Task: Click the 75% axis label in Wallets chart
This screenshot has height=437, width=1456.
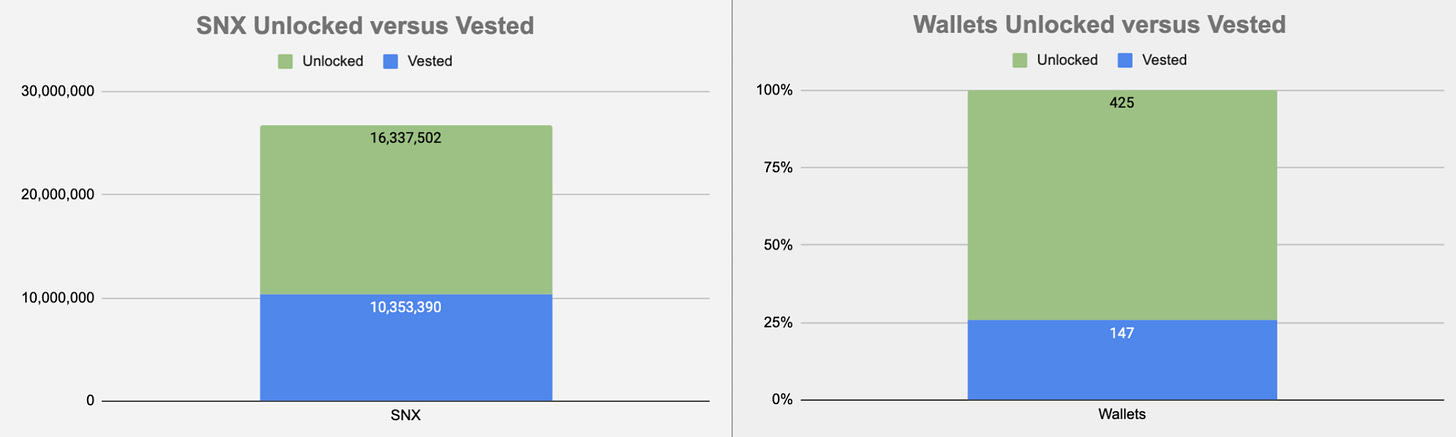Action: 778,168
